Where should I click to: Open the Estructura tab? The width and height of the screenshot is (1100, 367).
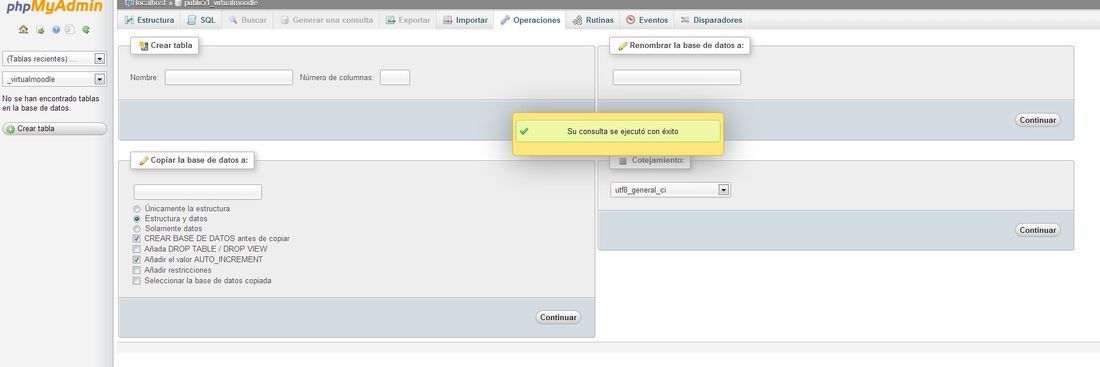tap(149, 20)
